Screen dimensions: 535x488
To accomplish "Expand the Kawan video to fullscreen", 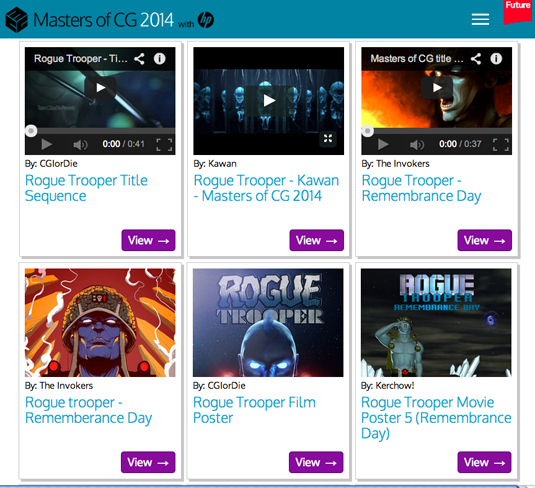I will 328,138.
